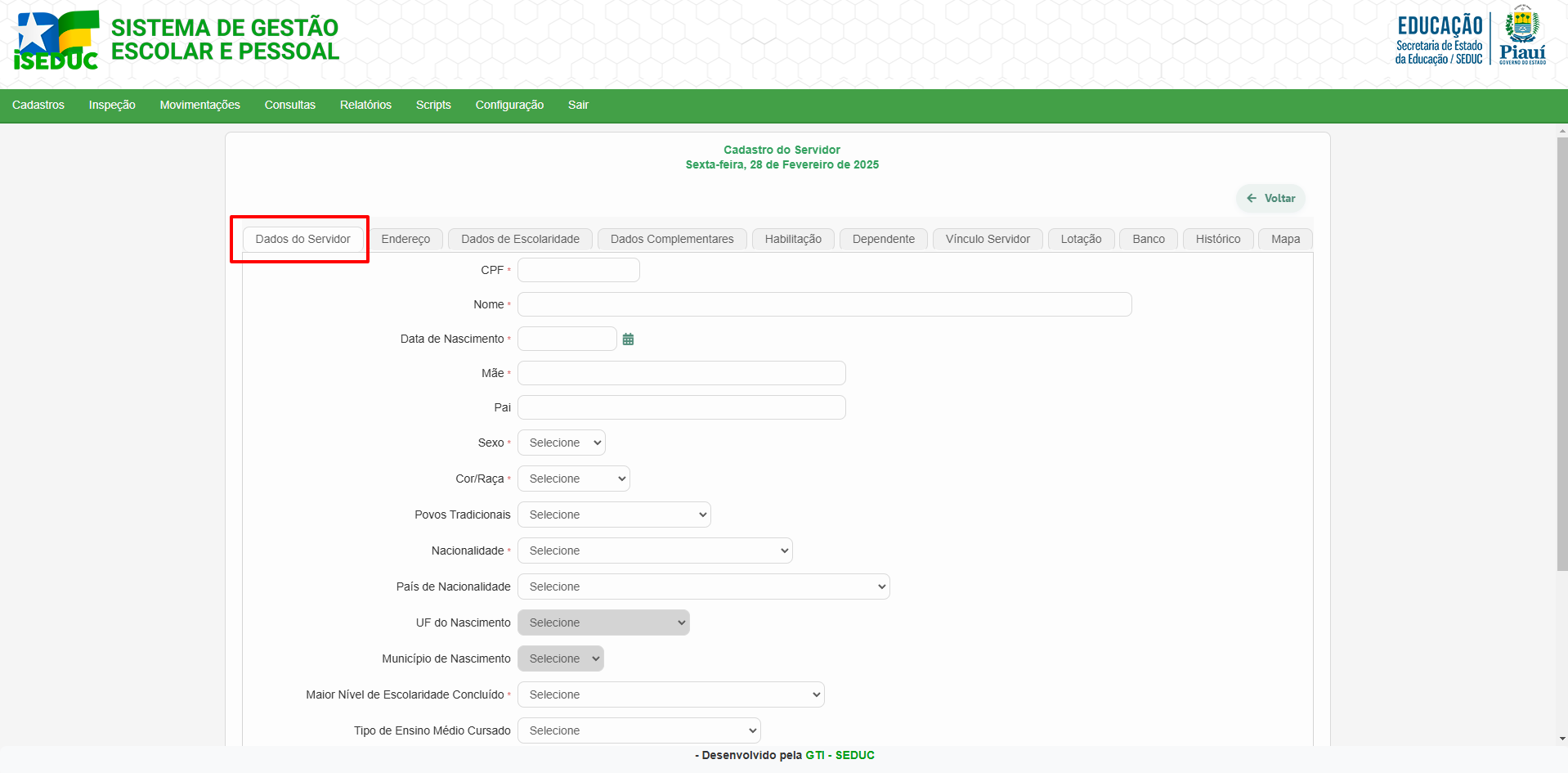Click Sair to log out
The image size is (1568, 773).
coord(578,105)
